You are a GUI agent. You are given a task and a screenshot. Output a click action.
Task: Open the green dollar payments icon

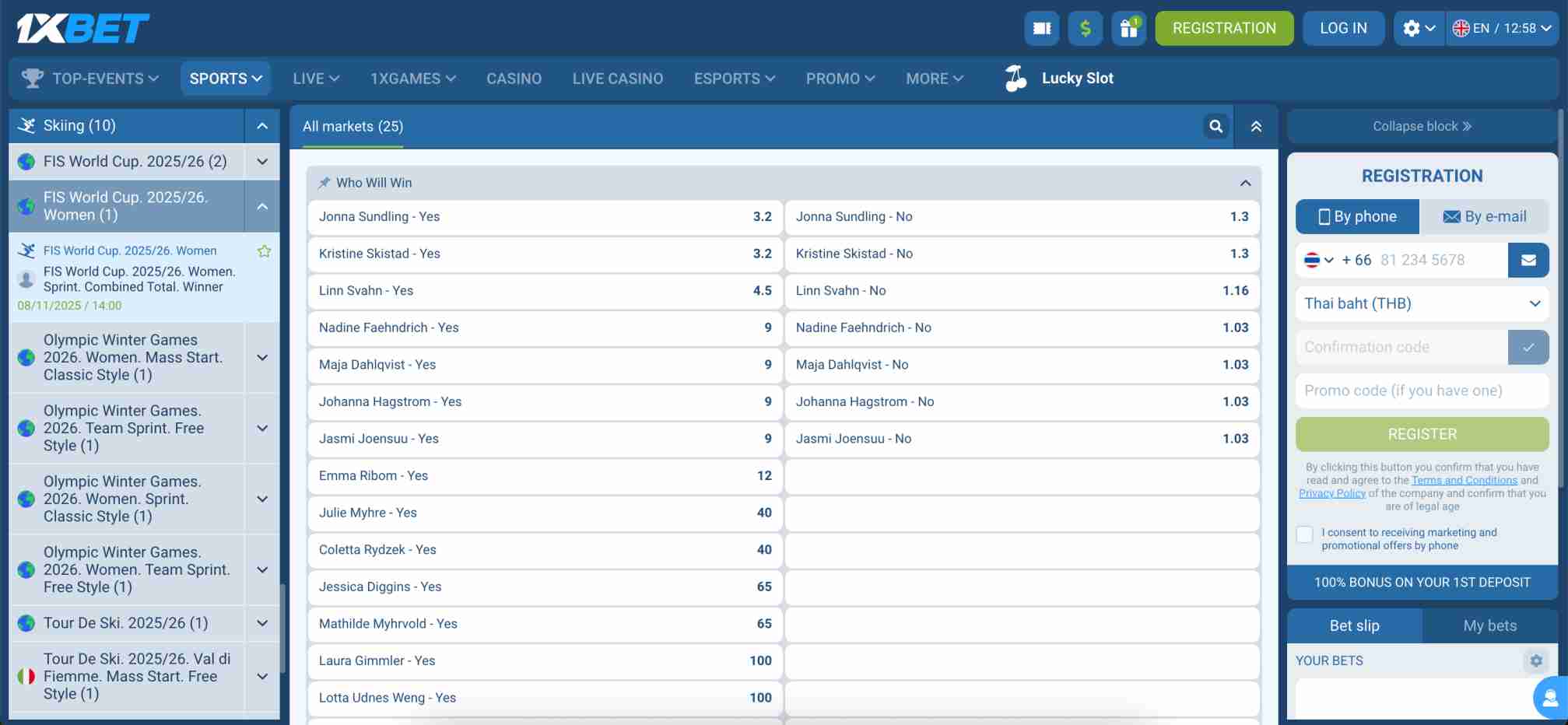pos(1086,29)
